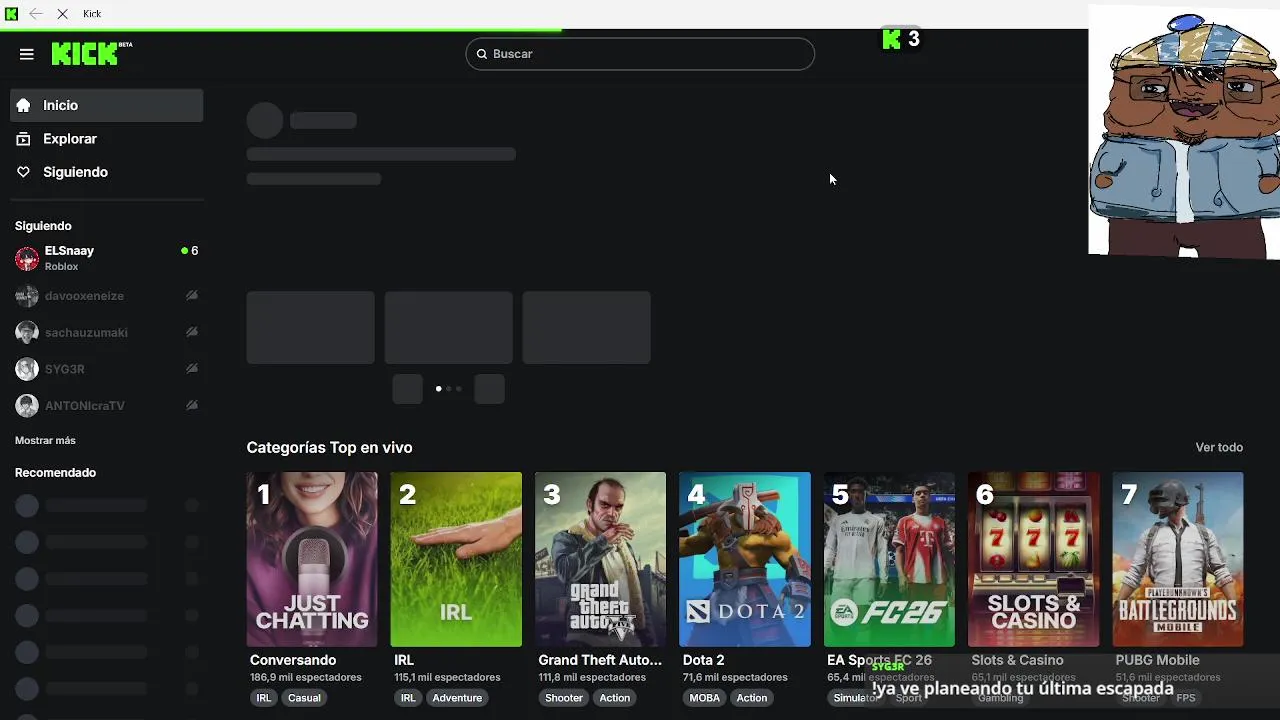The image size is (1280, 720).
Task: Click the search magnifier icon
Action: [481, 54]
